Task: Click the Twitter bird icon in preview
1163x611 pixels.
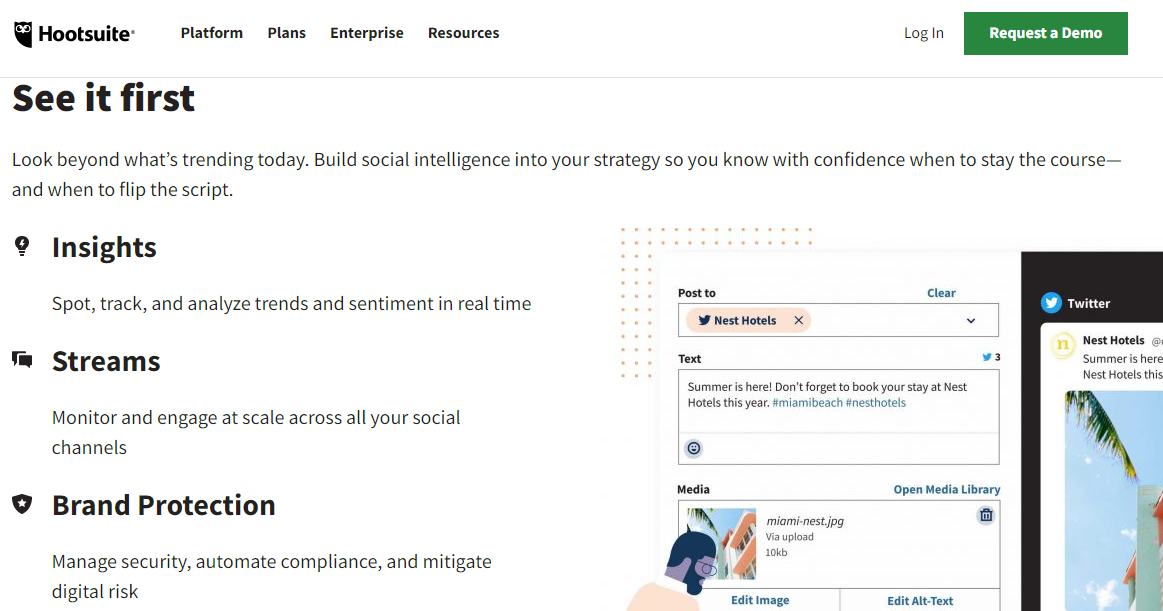Action: pos(1051,303)
